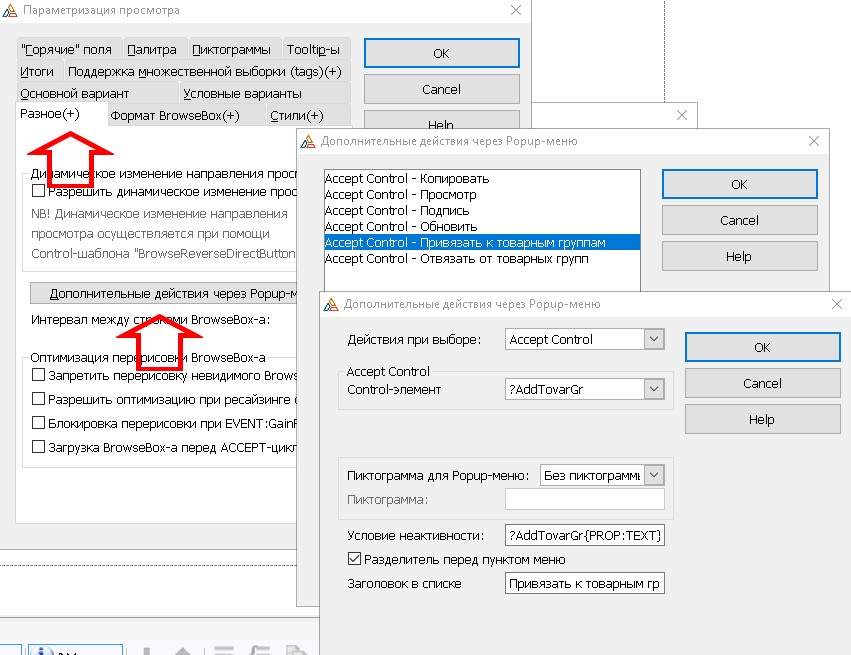The width and height of the screenshot is (851, 655).
Task: Enable Разрешить динамическое изменение checkbox
Action: (x=39, y=191)
